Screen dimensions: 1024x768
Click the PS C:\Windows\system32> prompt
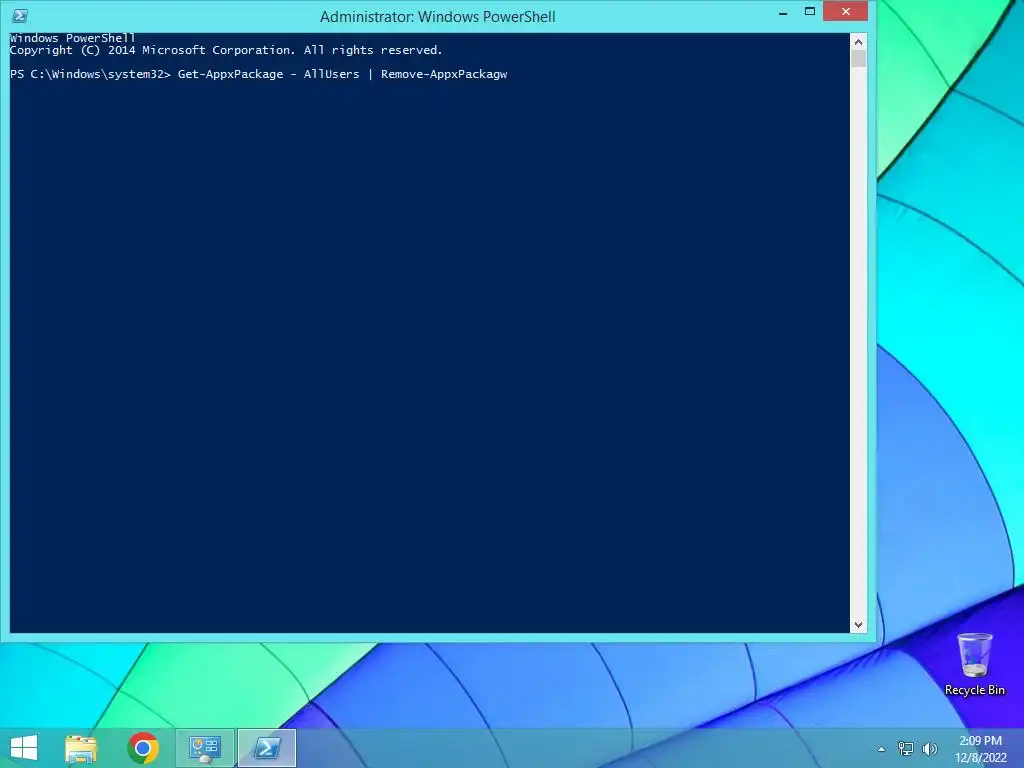[90, 74]
